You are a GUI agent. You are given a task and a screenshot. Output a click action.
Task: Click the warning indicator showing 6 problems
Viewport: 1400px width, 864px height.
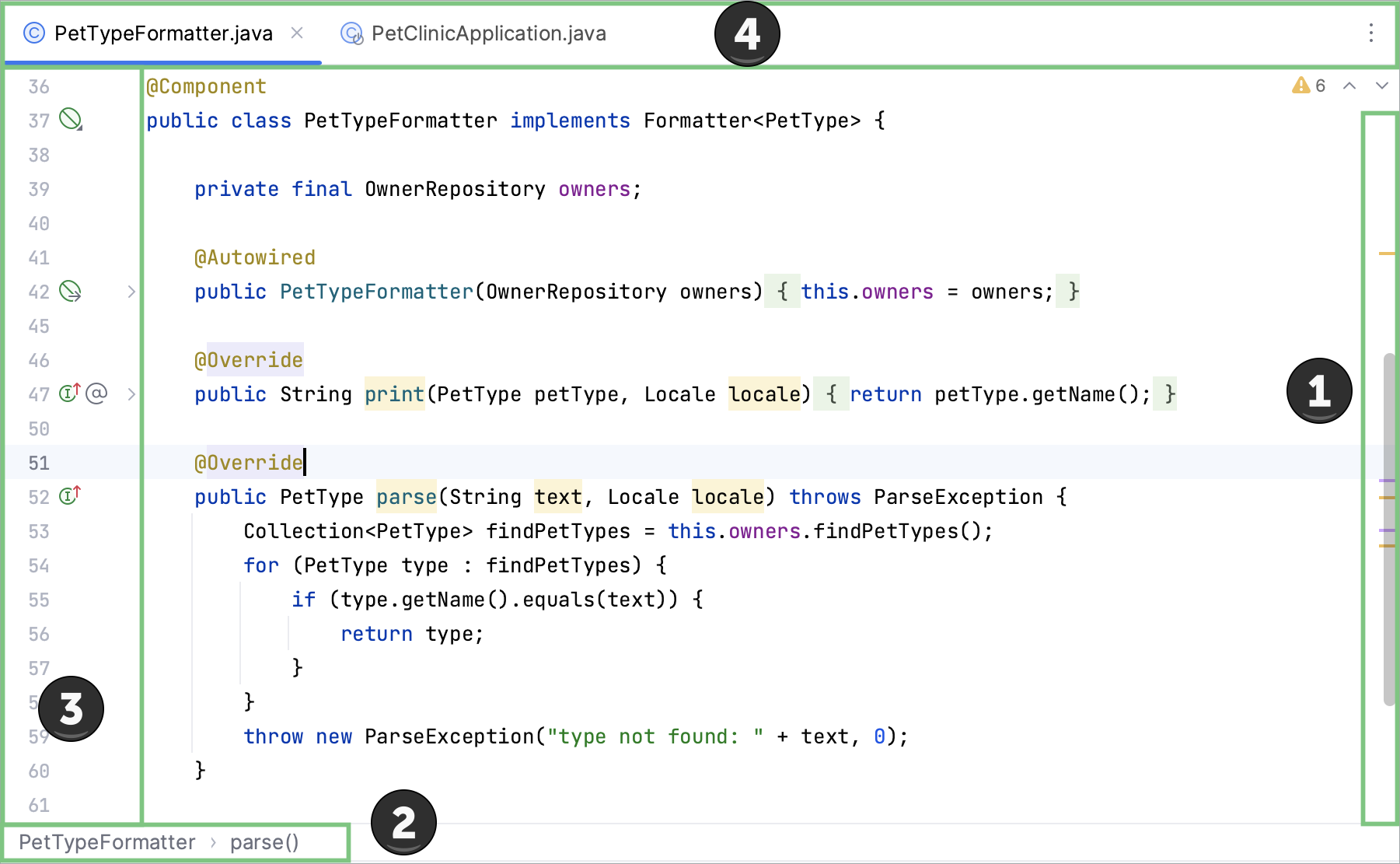pyautogui.click(x=1308, y=86)
